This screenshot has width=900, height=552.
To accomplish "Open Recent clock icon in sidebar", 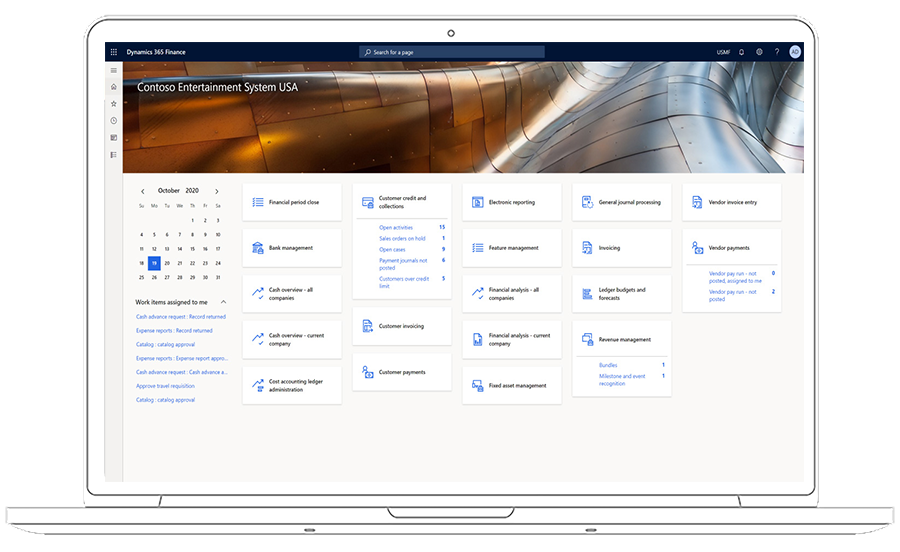I will 114,121.
